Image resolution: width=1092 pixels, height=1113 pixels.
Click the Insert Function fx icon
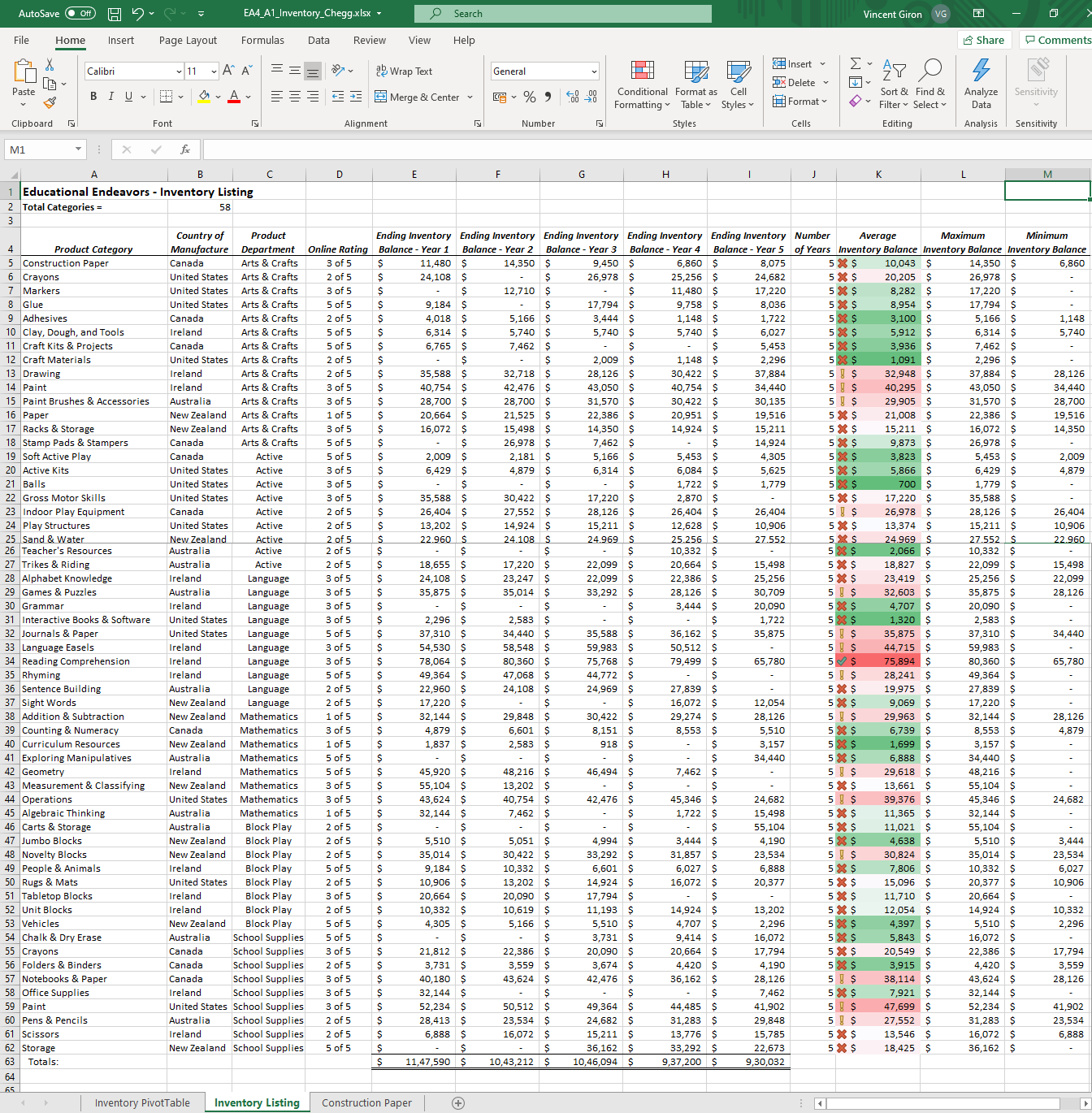pyautogui.click(x=185, y=149)
